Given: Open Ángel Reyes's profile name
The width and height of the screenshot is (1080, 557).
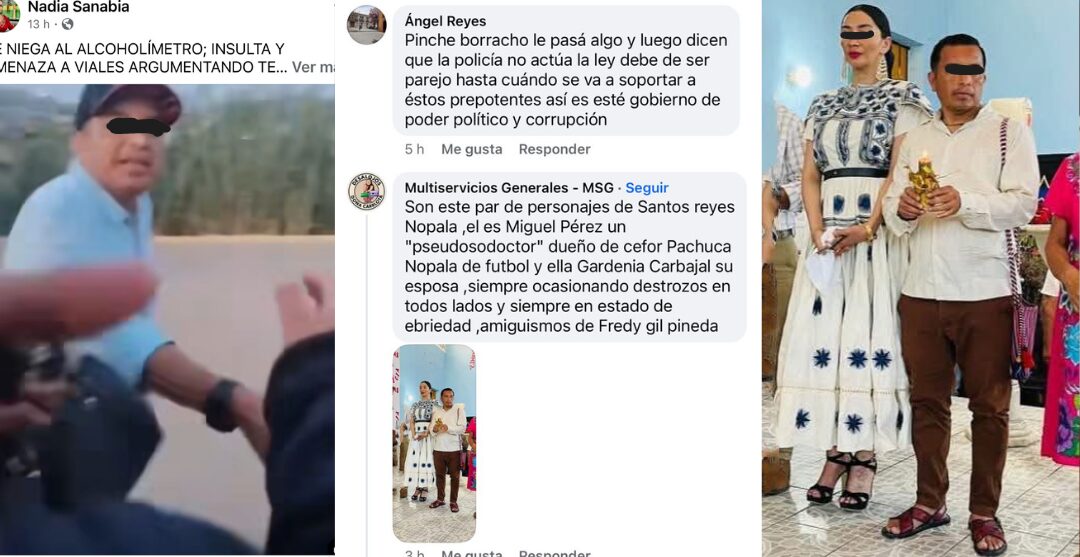Looking at the screenshot, I should pyautogui.click(x=445, y=21).
